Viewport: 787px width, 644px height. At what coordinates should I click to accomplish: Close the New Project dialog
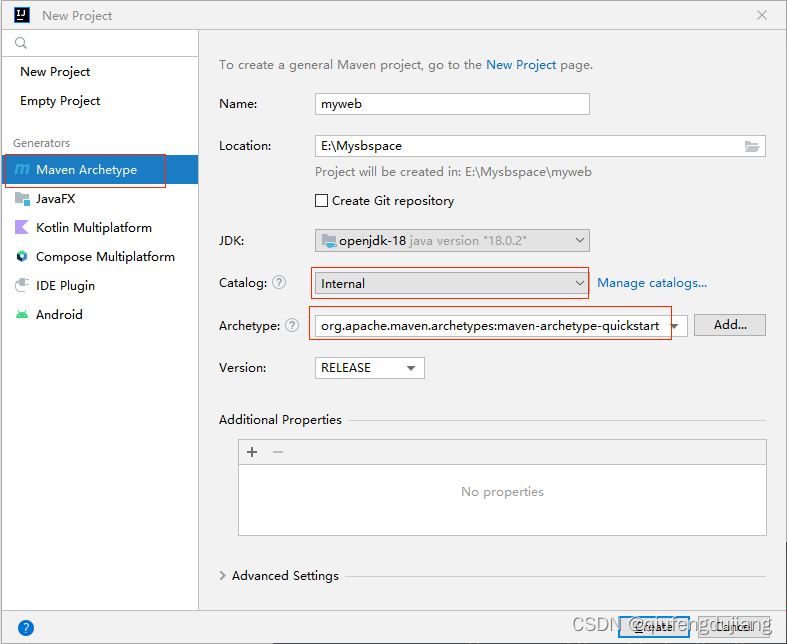click(x=762, y=15)
